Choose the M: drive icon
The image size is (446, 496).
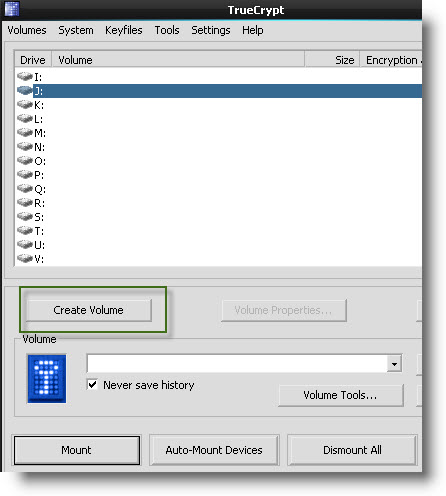click(25, 132)
